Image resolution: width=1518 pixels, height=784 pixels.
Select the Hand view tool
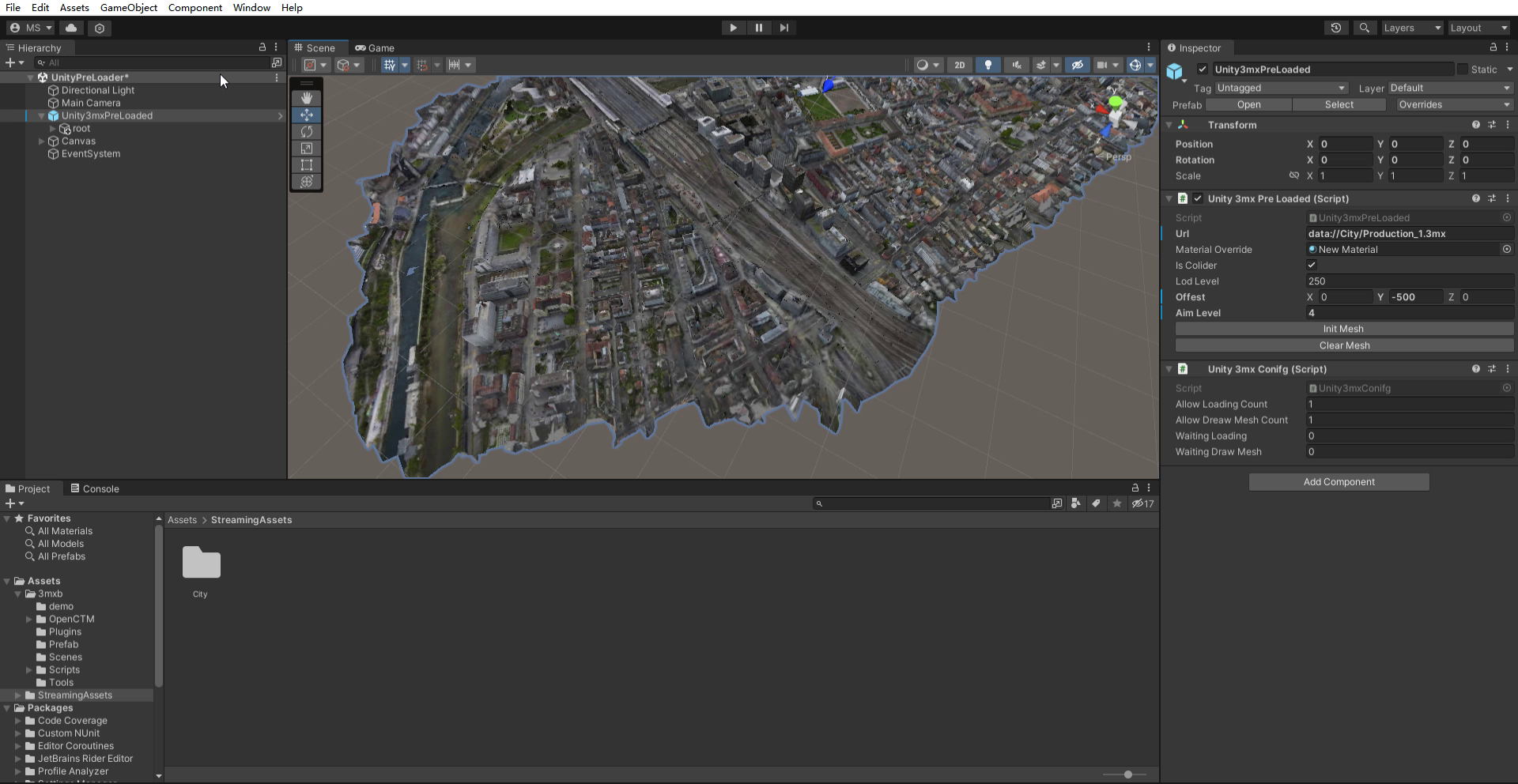[x=307, y=98]
